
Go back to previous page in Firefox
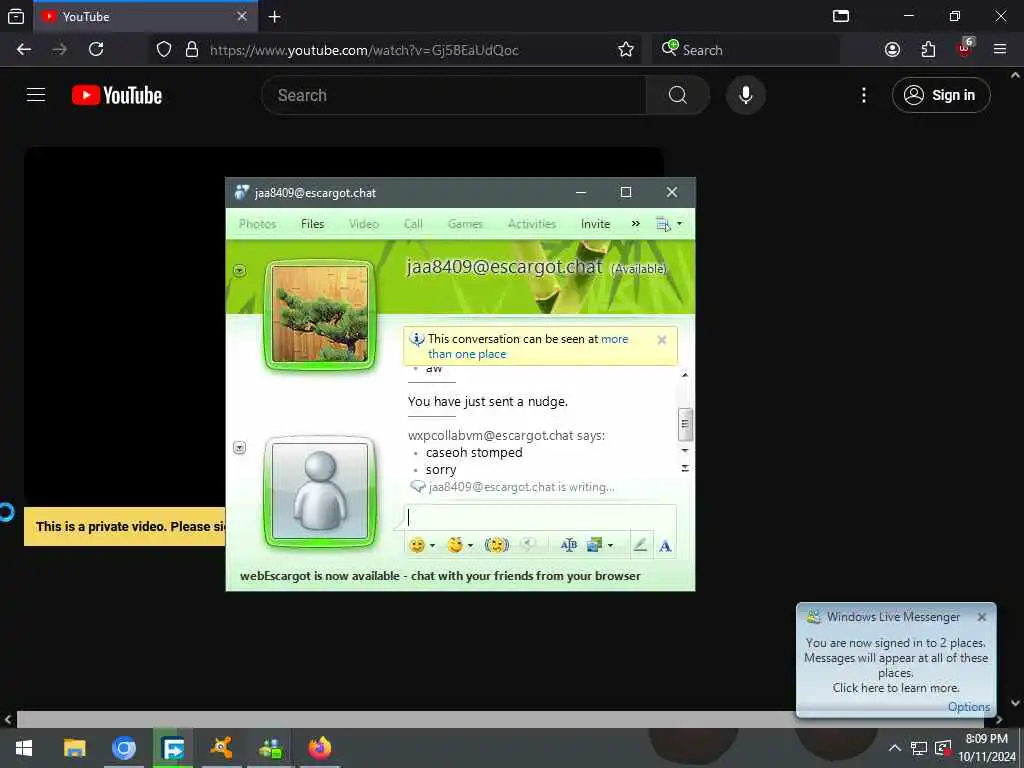[x=24, y=50]
